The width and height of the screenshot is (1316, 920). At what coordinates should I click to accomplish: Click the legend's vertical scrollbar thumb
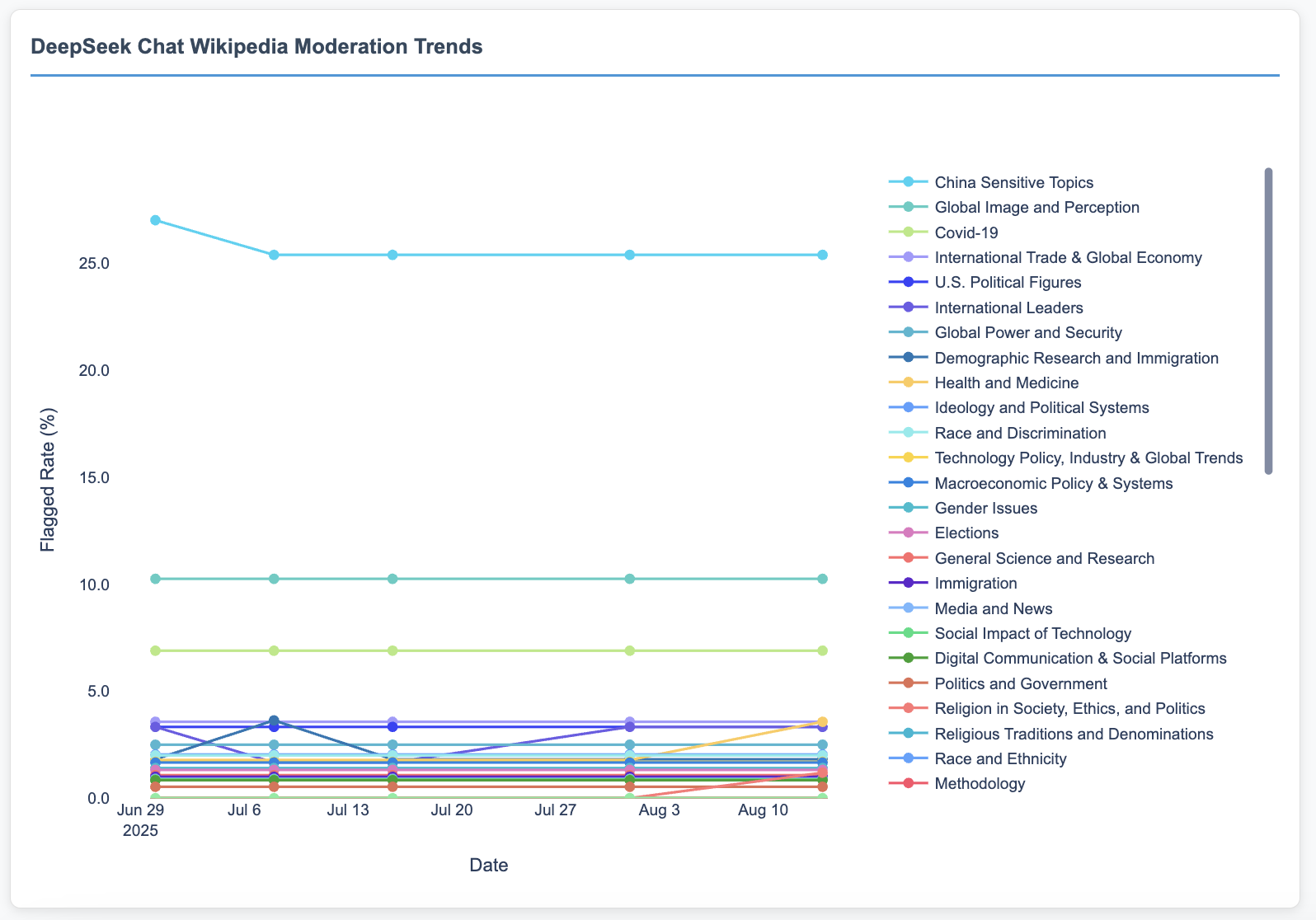point(1268,322)
